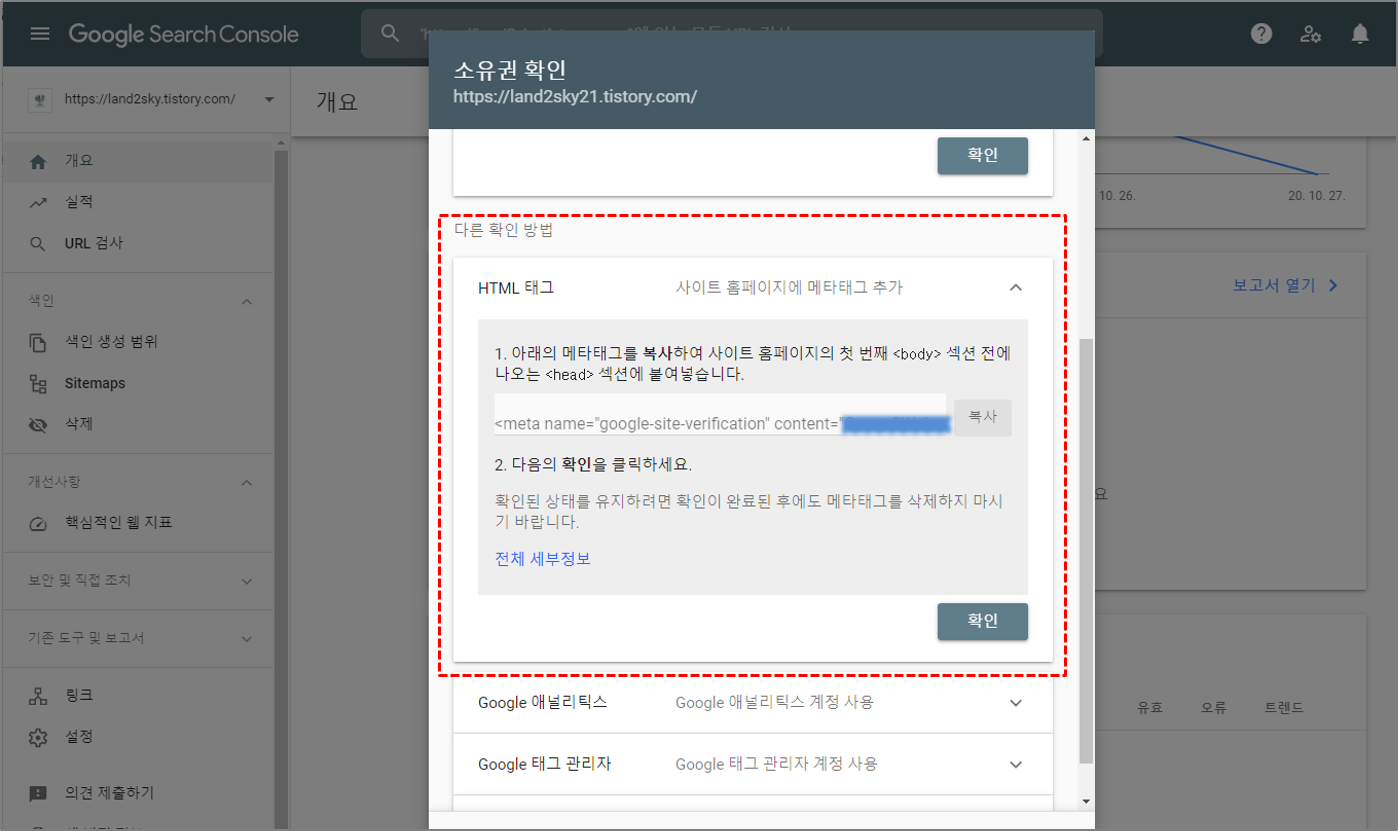The width and height of the screenshot is (1398, 831).
Task: Click the URL search bar at top
Action: 732,33
